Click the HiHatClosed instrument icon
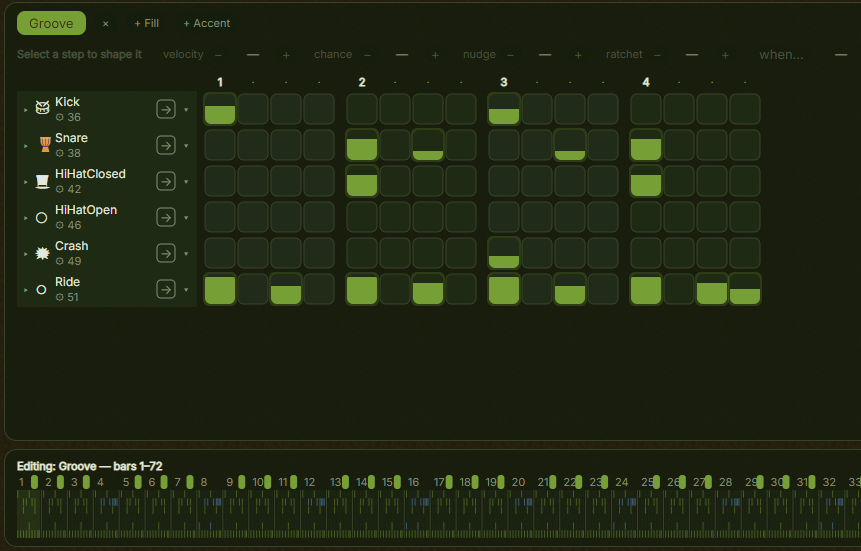Viewport: 861px width, 551px height. [42, 181]
